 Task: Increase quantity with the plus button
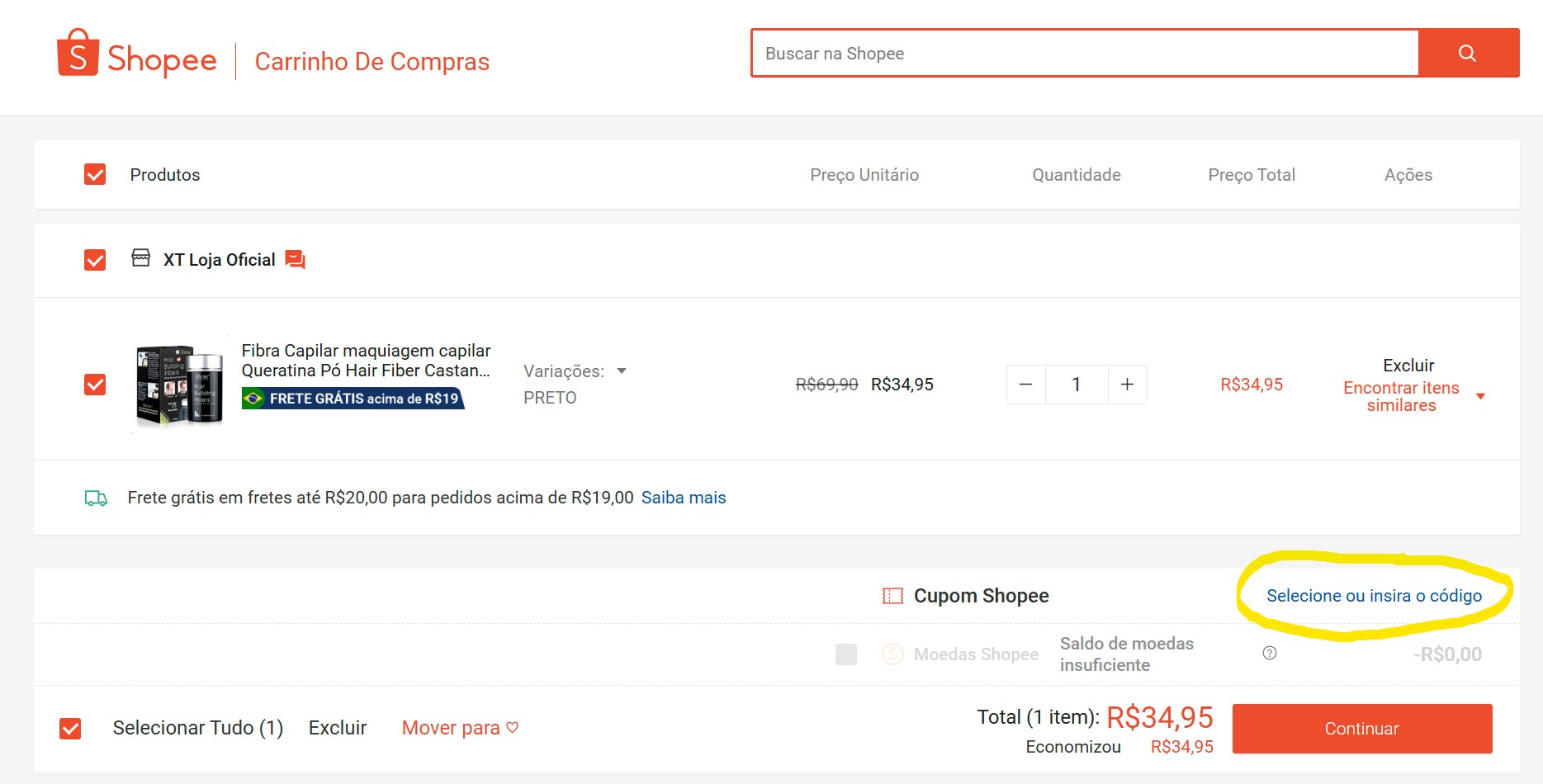[x=1127, y=385]
